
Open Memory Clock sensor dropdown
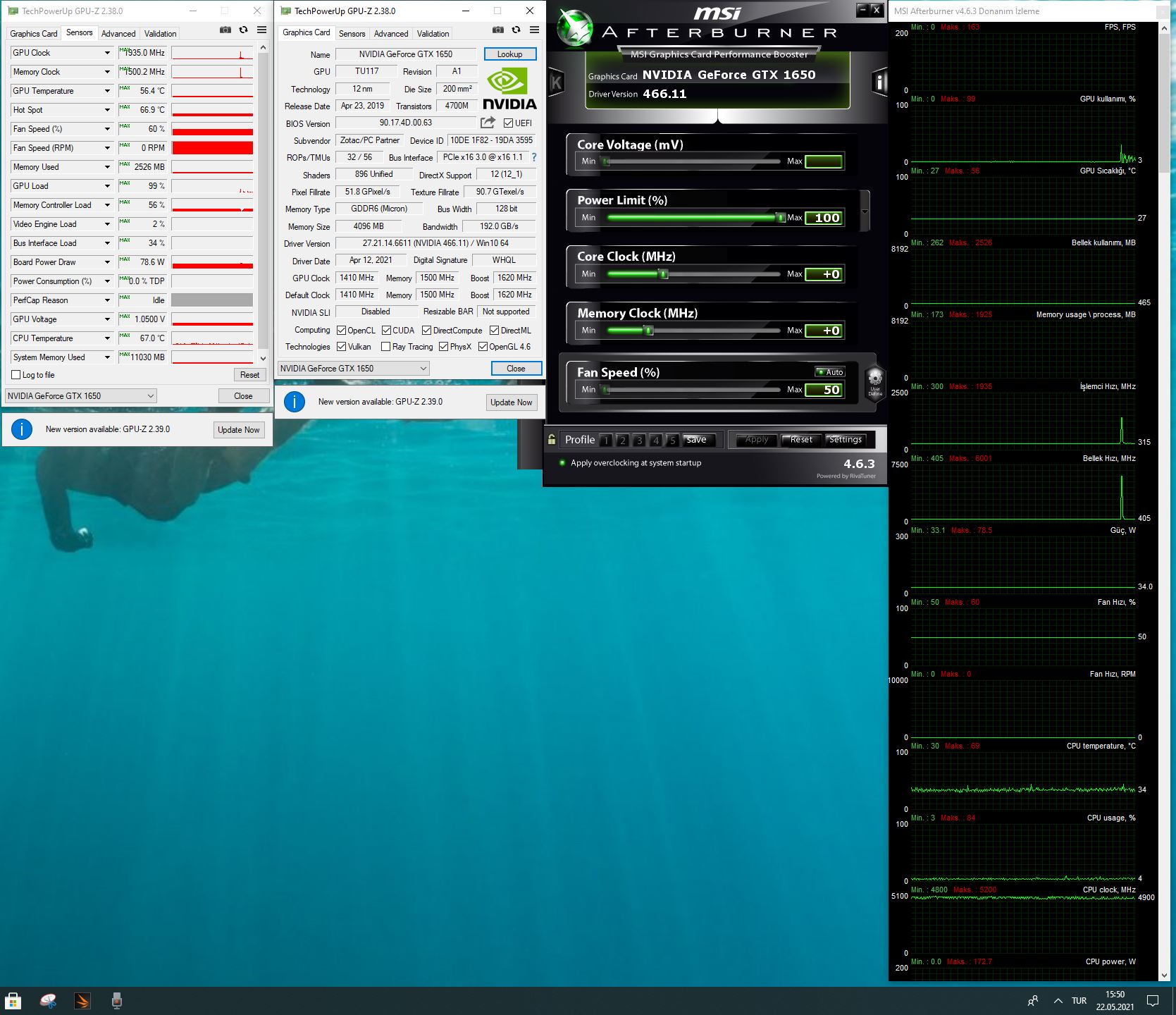point(107,72)
